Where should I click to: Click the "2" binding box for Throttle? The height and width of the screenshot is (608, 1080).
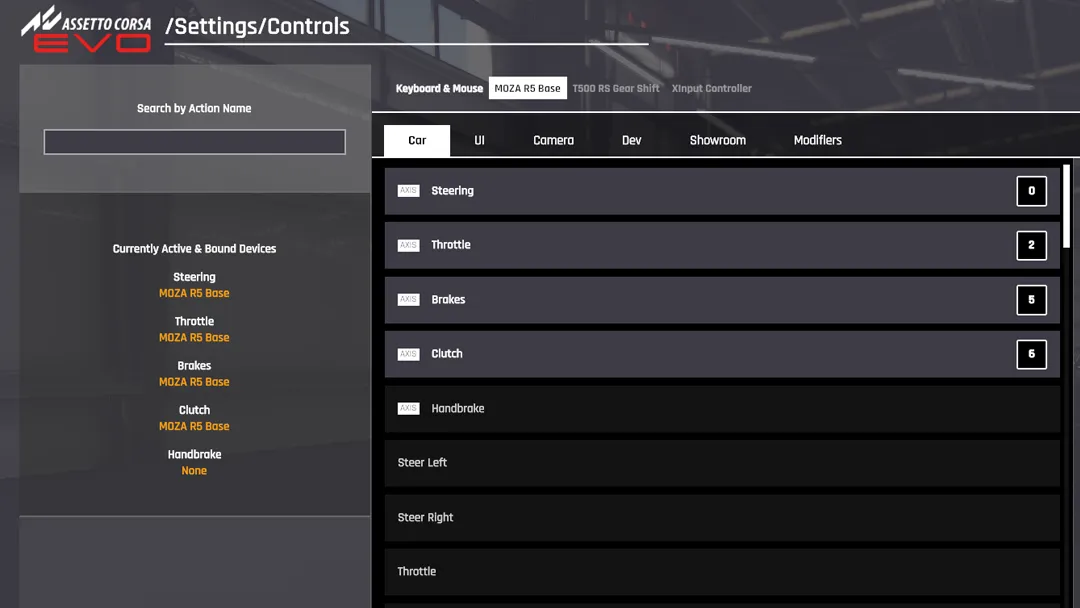(1031, 245)
